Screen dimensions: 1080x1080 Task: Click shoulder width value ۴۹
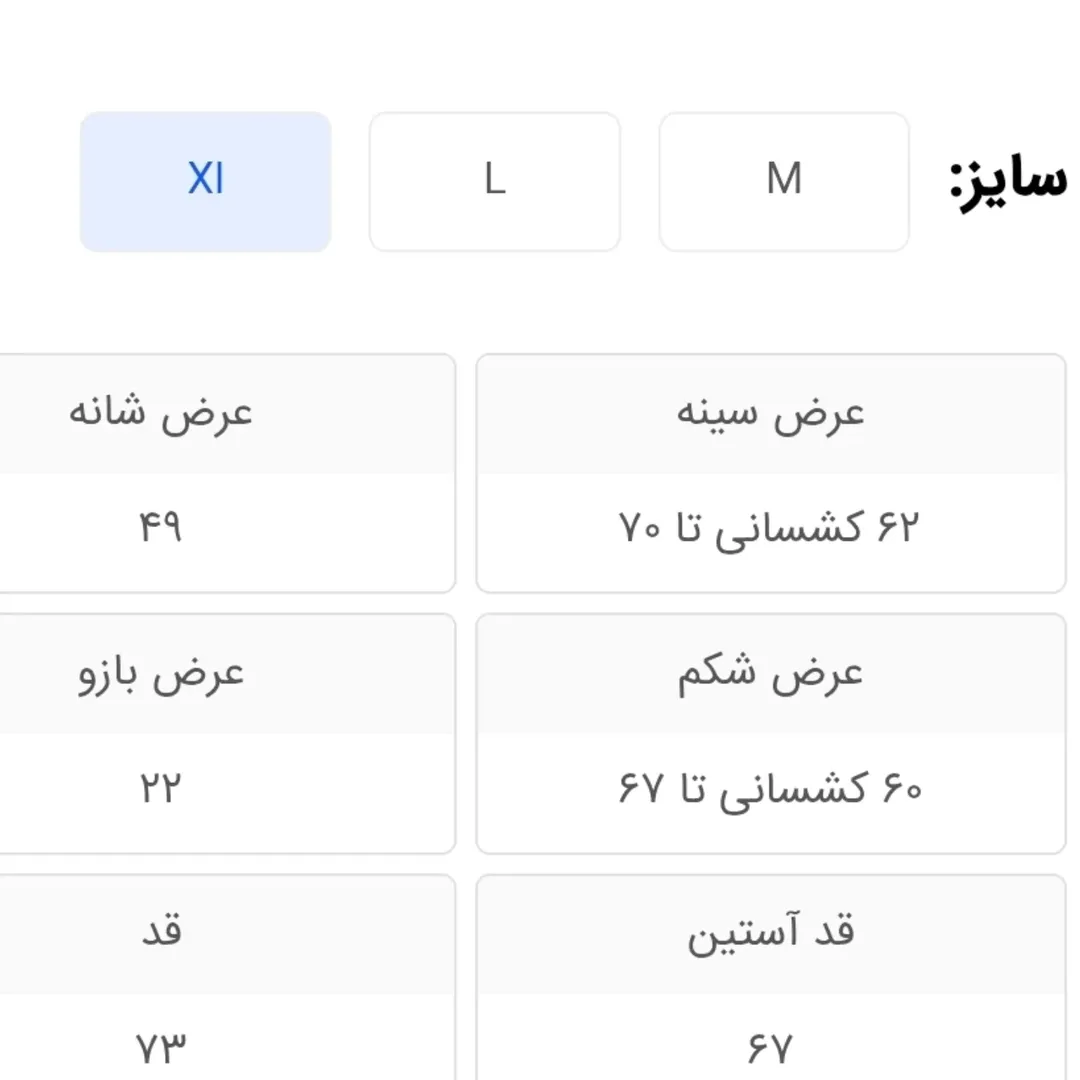161,527
